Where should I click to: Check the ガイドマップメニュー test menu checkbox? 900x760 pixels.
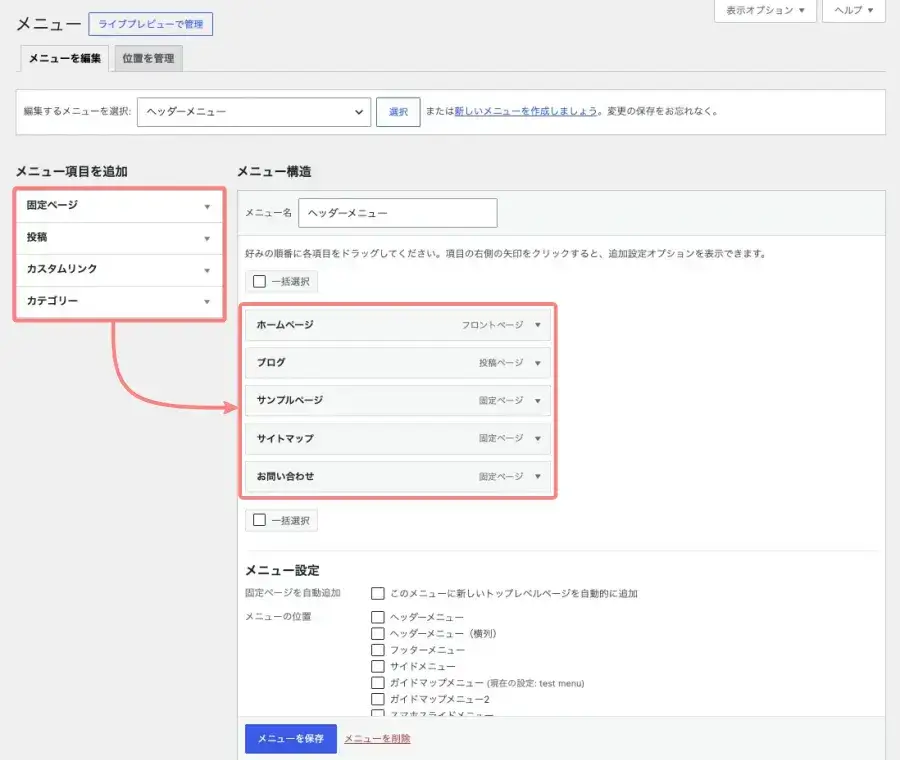[x=378, y=683]
